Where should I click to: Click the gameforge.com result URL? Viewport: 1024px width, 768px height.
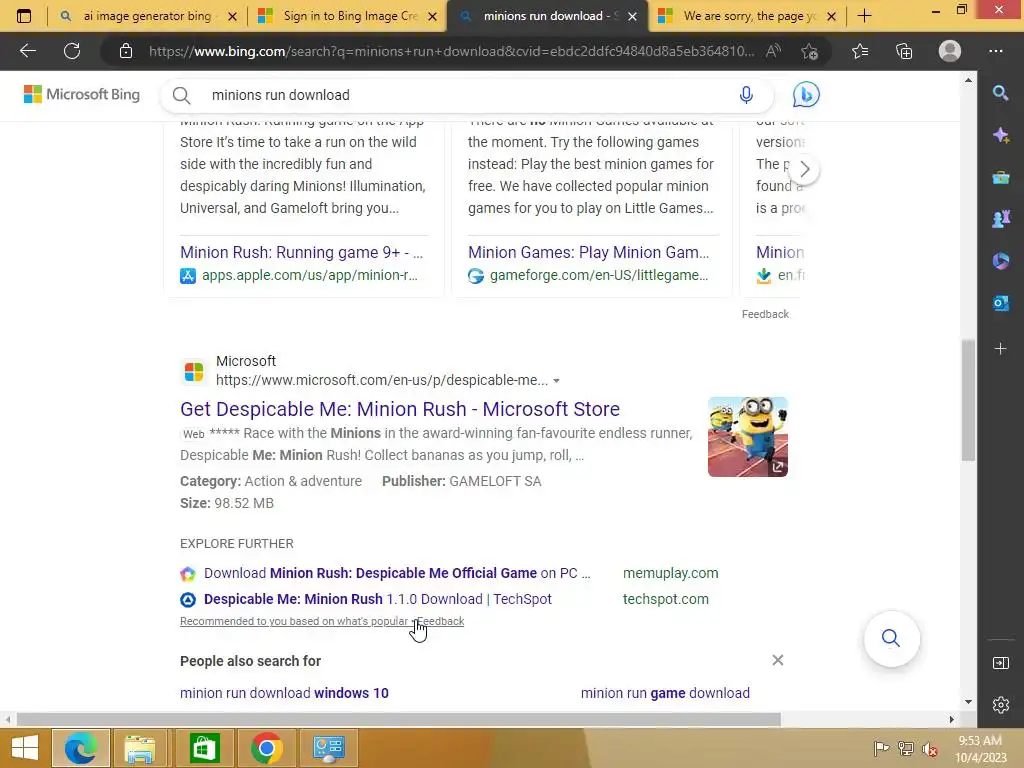coord(599,276)
